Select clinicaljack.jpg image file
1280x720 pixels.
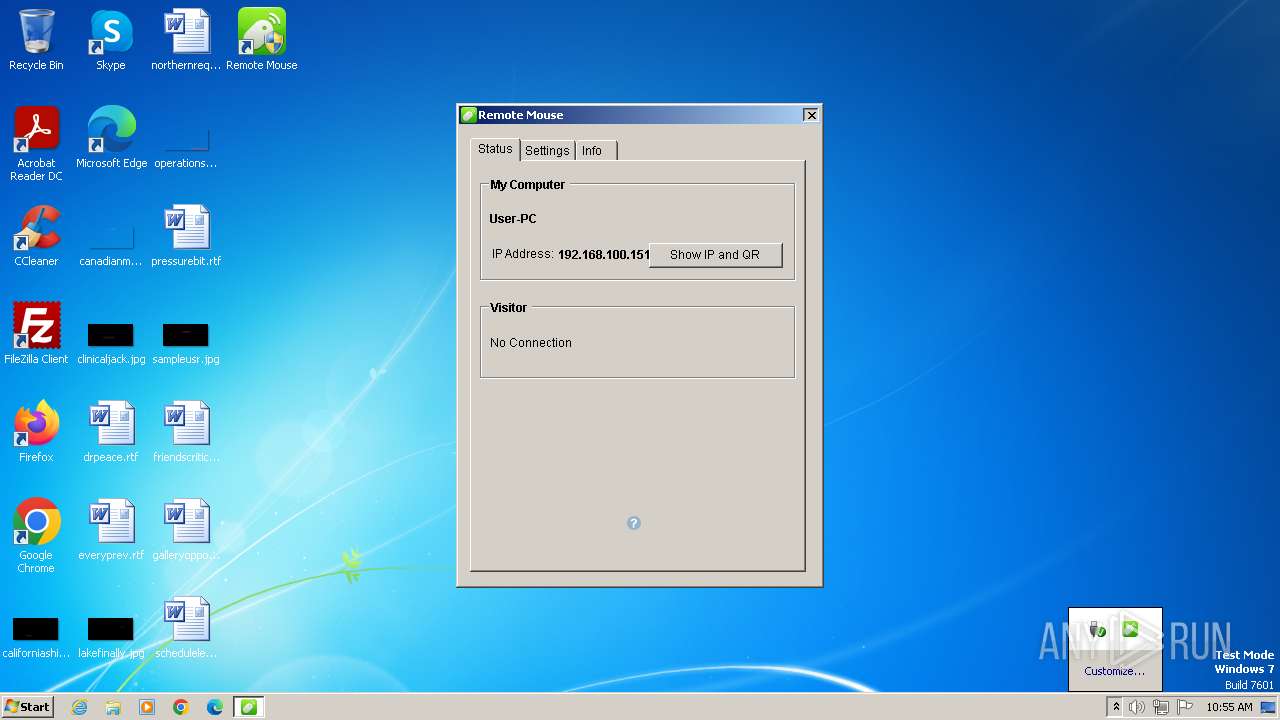click(x=111, y=343)
